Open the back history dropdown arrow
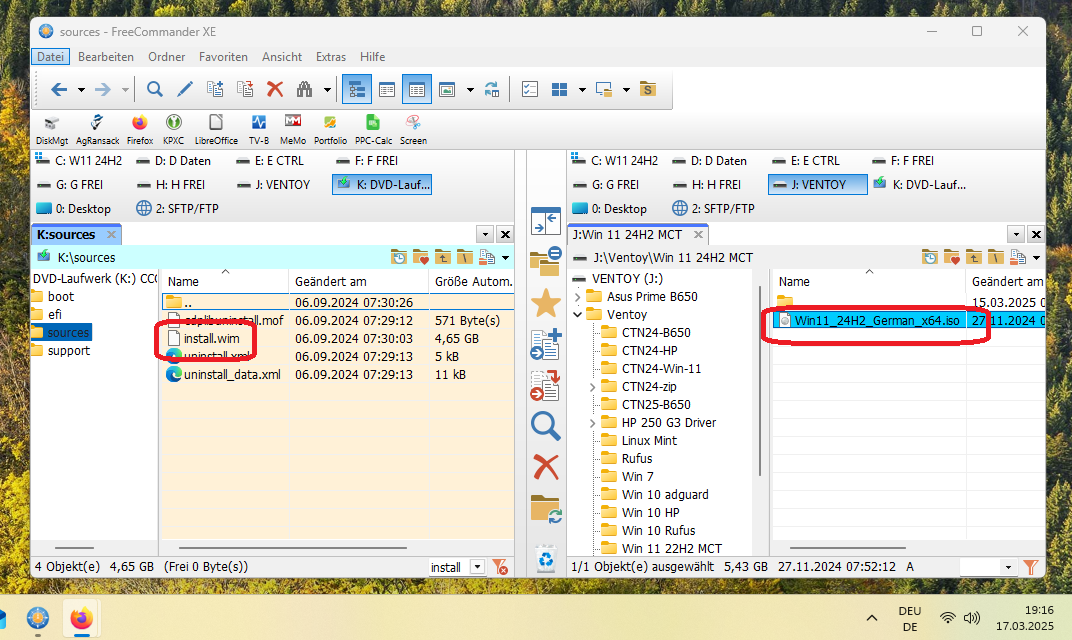 point(81,90)
